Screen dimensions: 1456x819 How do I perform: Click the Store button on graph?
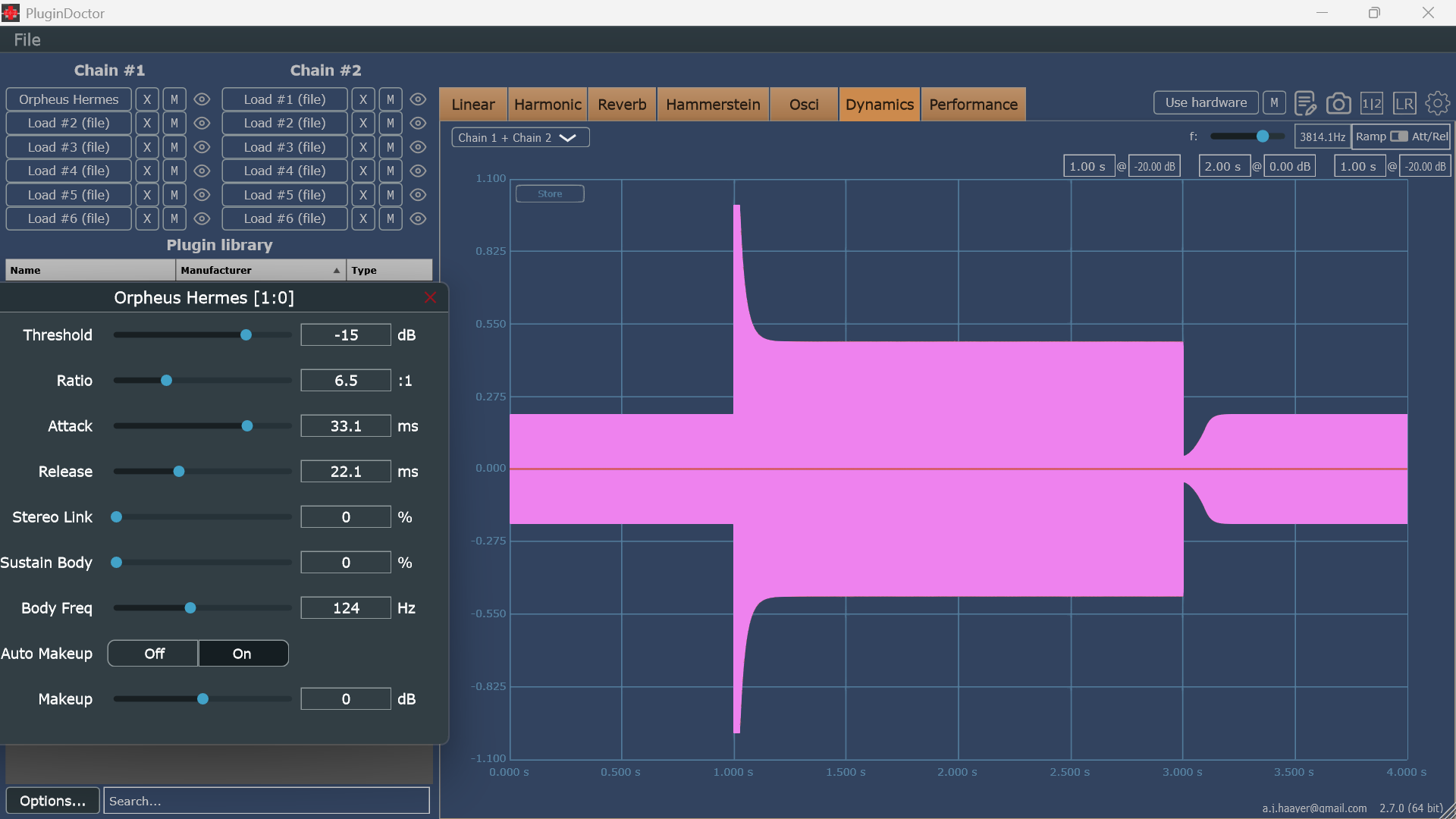550,194
